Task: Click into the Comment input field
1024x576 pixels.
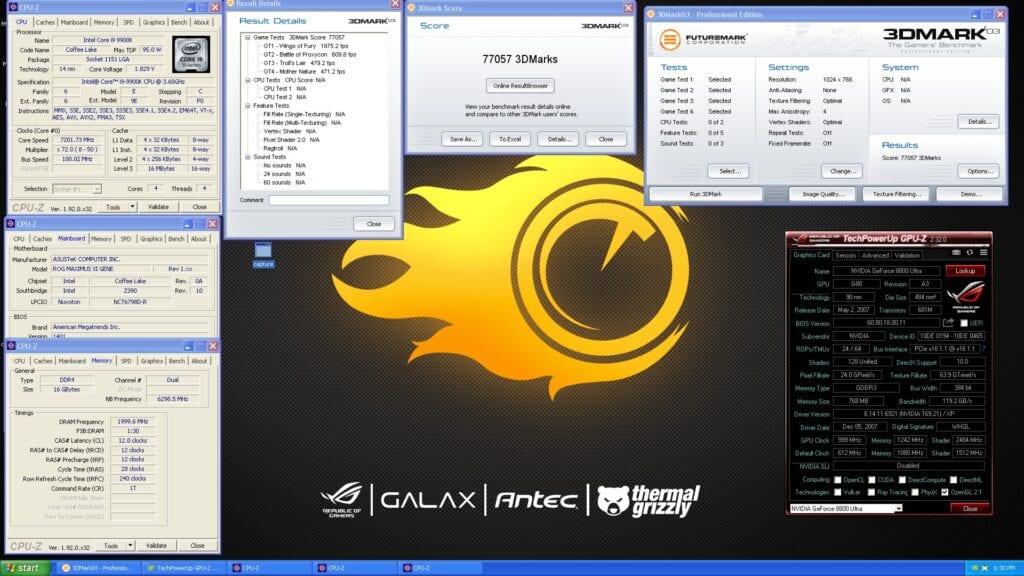Action: 328,200
